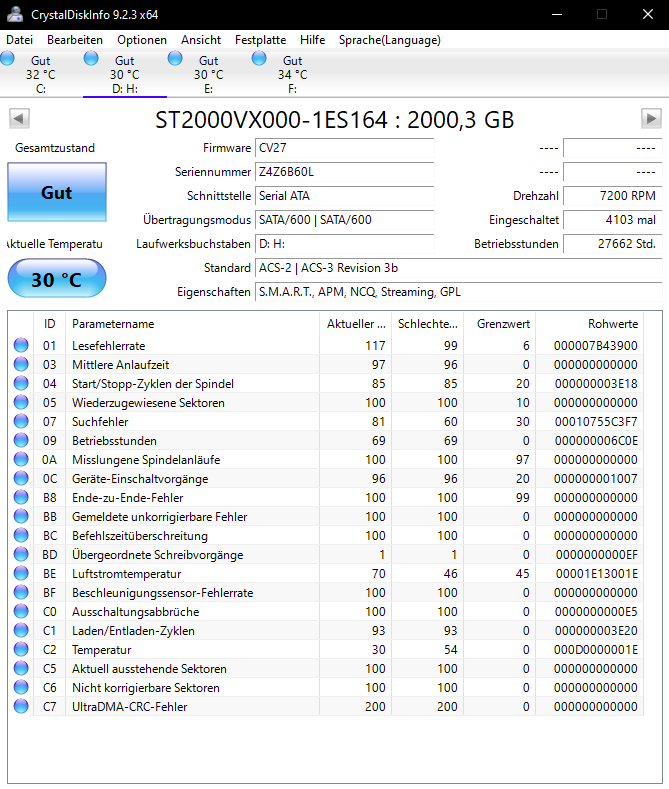Click the Drehzahl value 7200 RPM
669x789 pixels.
613,196
